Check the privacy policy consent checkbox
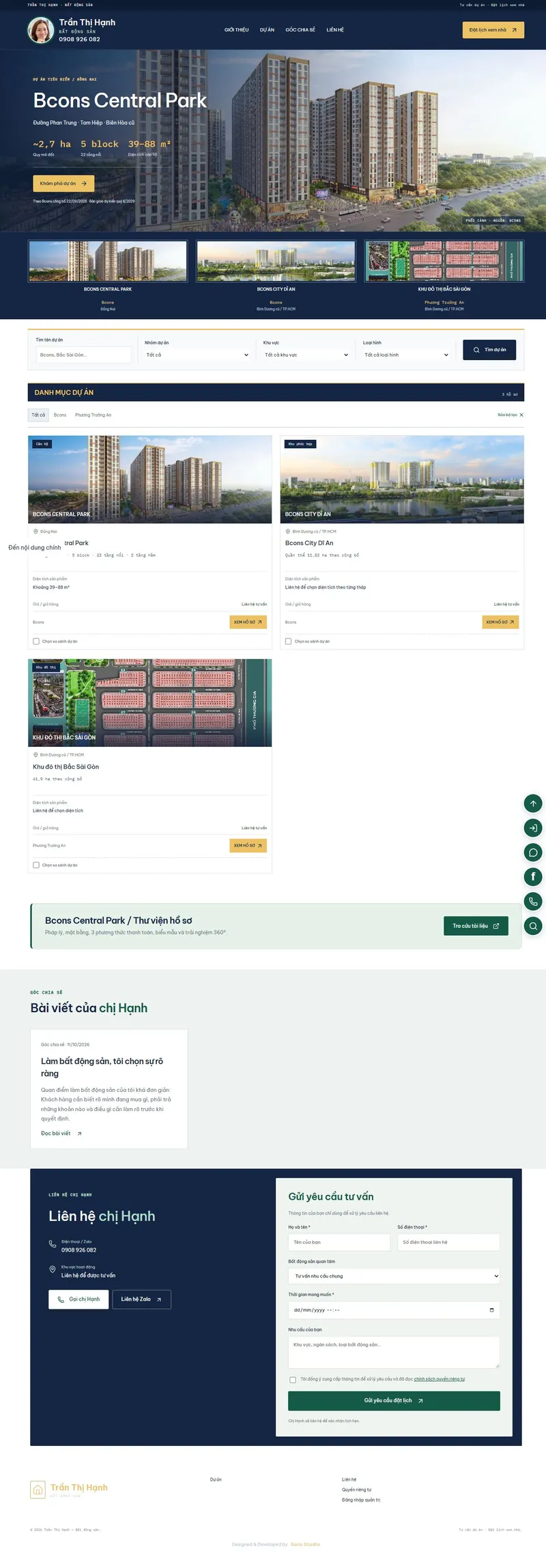546x1568 pixels. coord(293,1380)
